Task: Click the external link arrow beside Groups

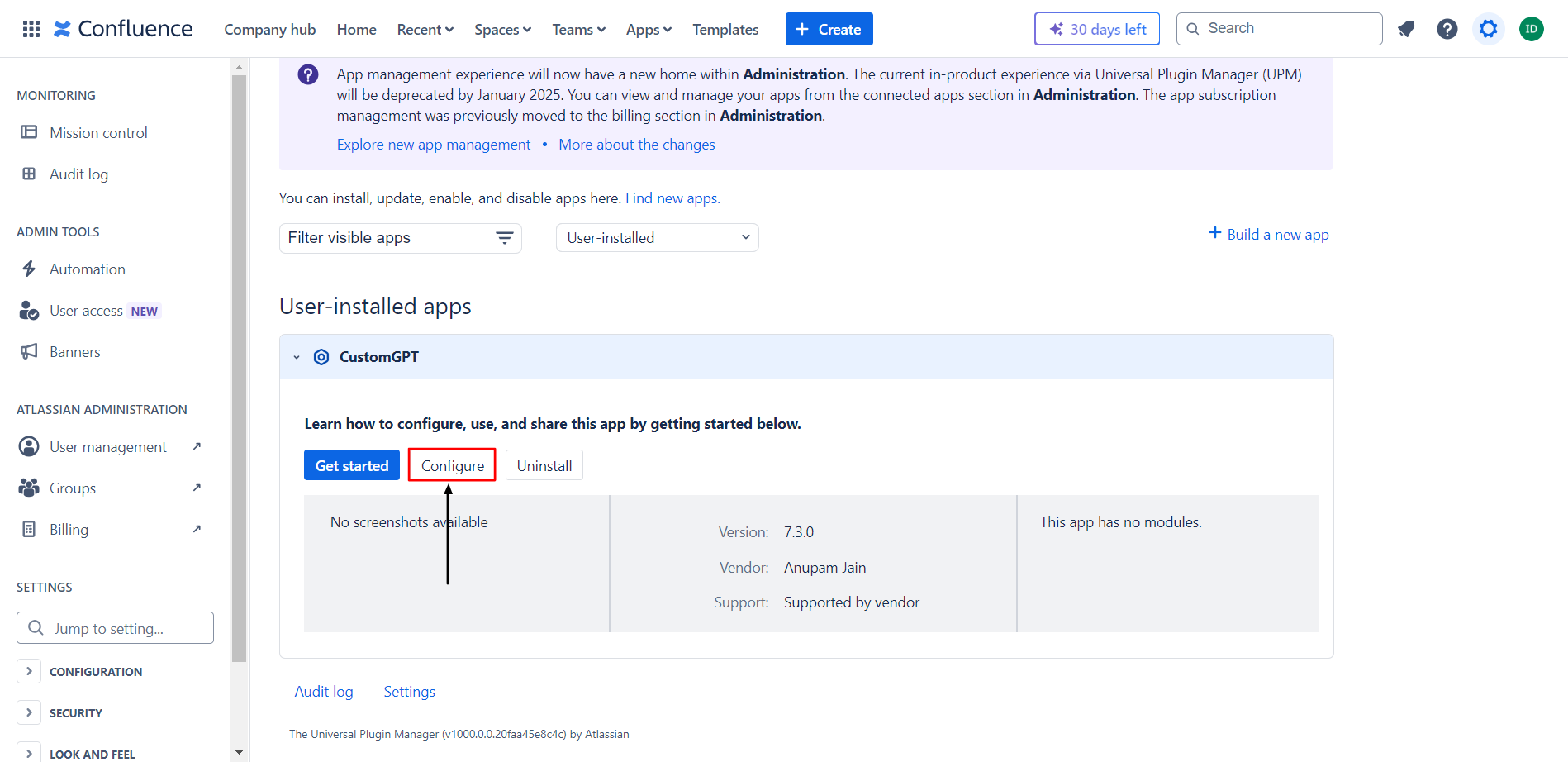Action: point(197,488)
